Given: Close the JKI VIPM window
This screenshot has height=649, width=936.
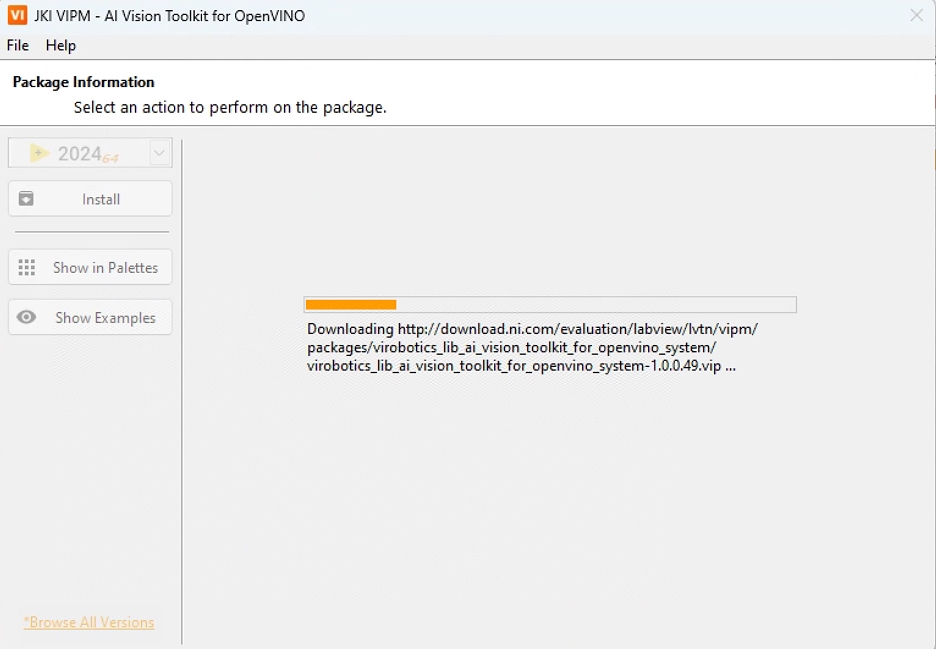Looking at the screenshot, I should tap(917, 16).
